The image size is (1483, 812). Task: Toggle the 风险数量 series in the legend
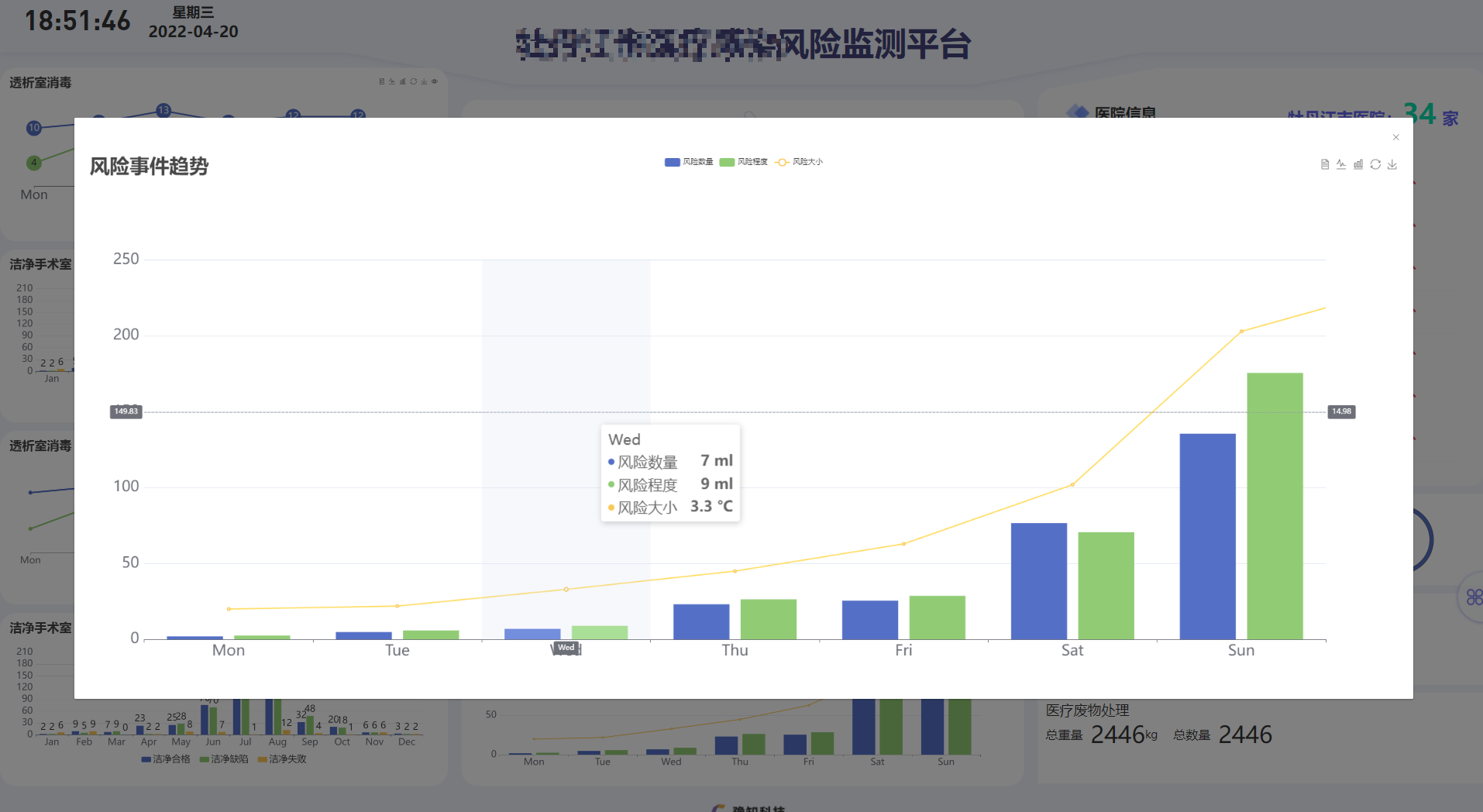click(x=689, y=162)
